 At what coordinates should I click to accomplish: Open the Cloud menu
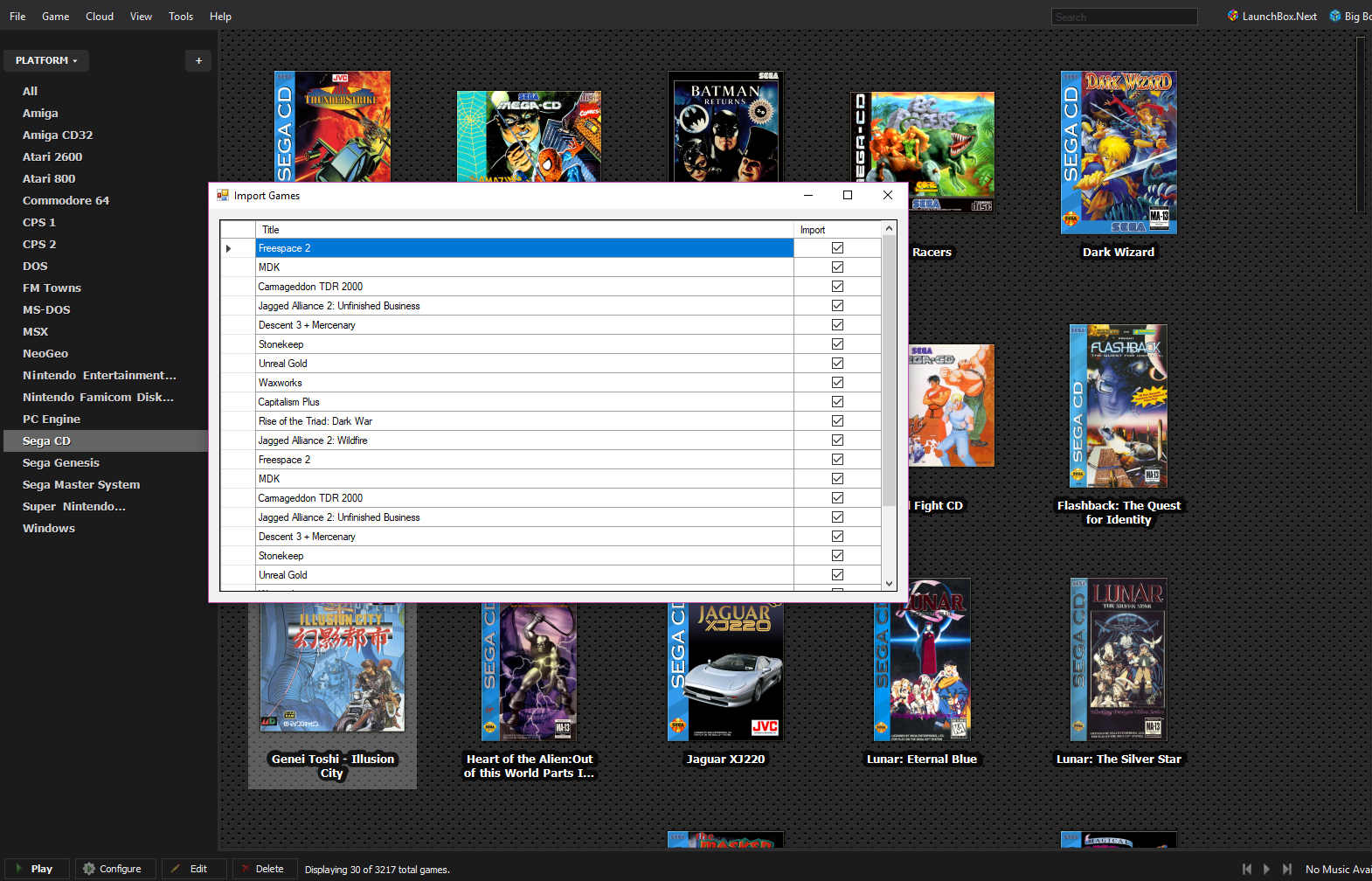tap(100, 16)
